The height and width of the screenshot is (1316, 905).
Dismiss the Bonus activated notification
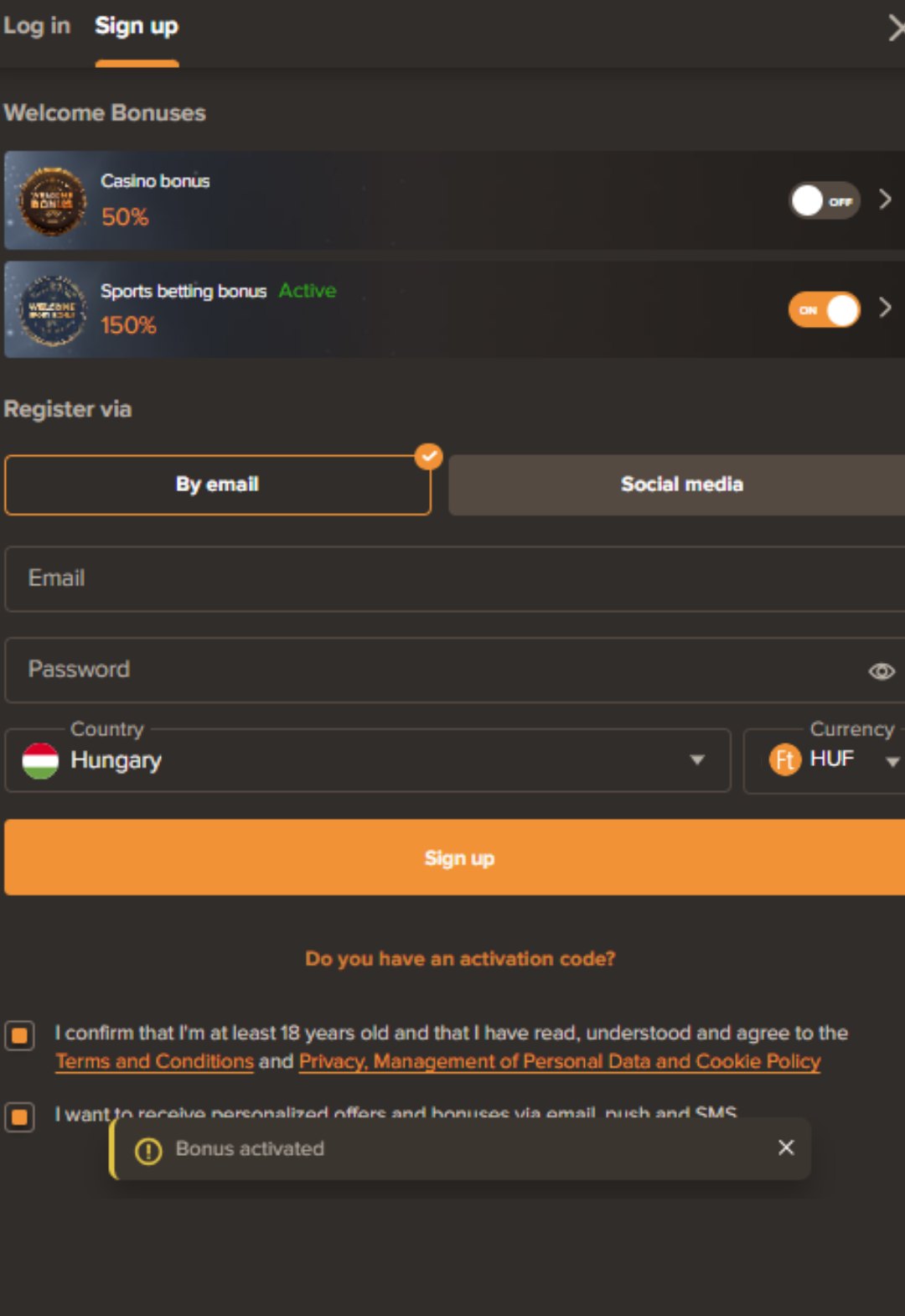(x=786, y=1148)
